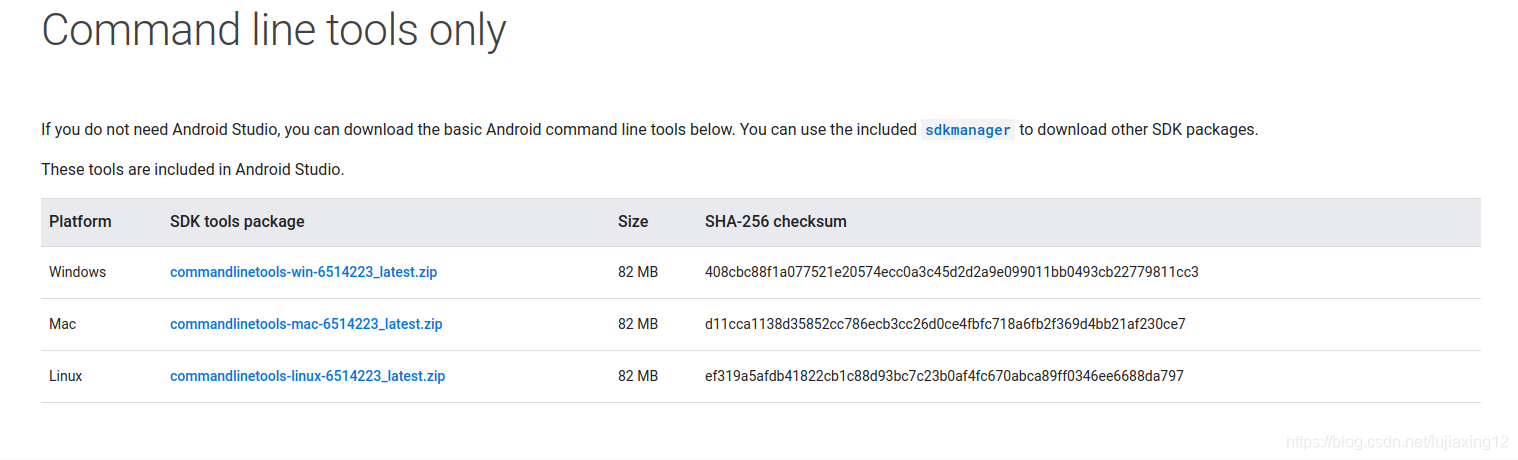Click the Windows SHA-256 checksum value
Image resolution: width=1518 pixels, height=460 pixels.
pos(952,272)
